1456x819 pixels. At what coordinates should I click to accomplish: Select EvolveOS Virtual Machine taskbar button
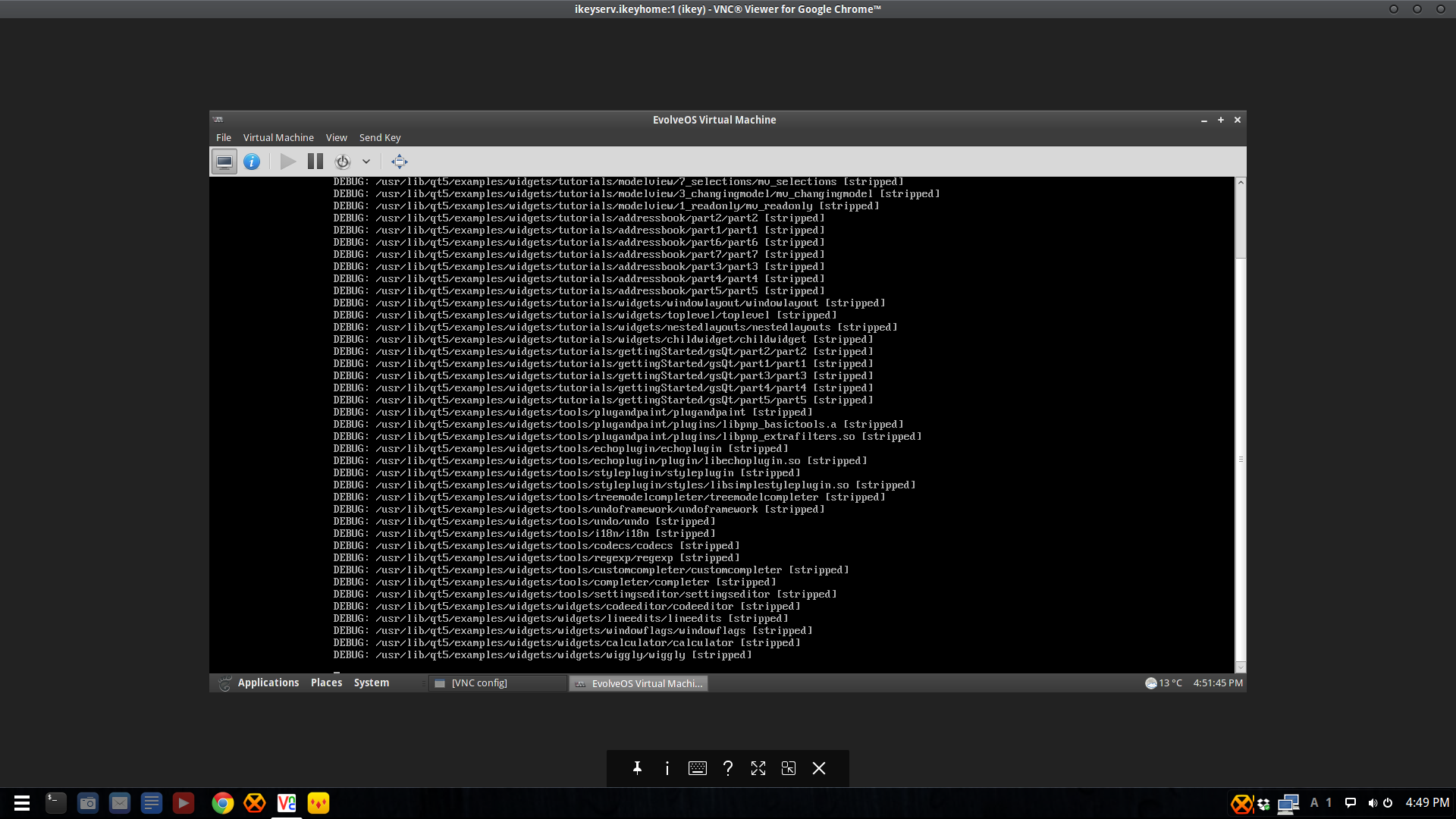pos(639,683)
